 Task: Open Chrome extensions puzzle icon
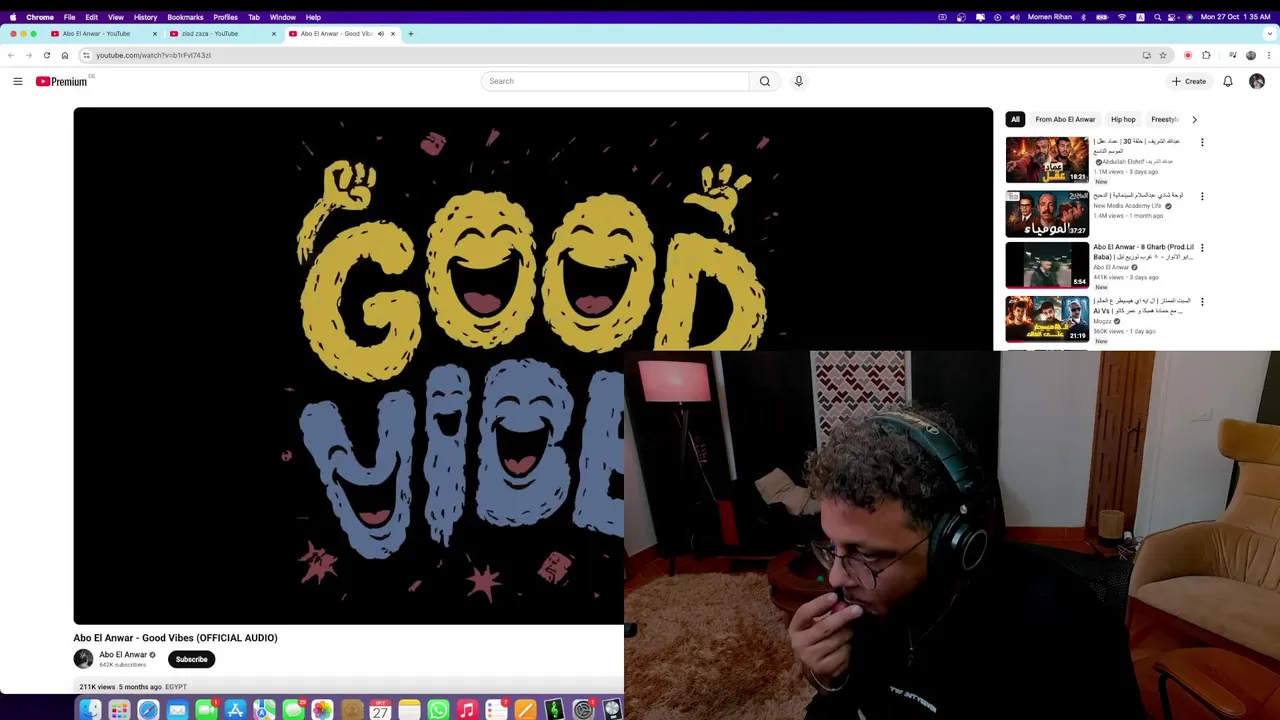[1206, 55]
